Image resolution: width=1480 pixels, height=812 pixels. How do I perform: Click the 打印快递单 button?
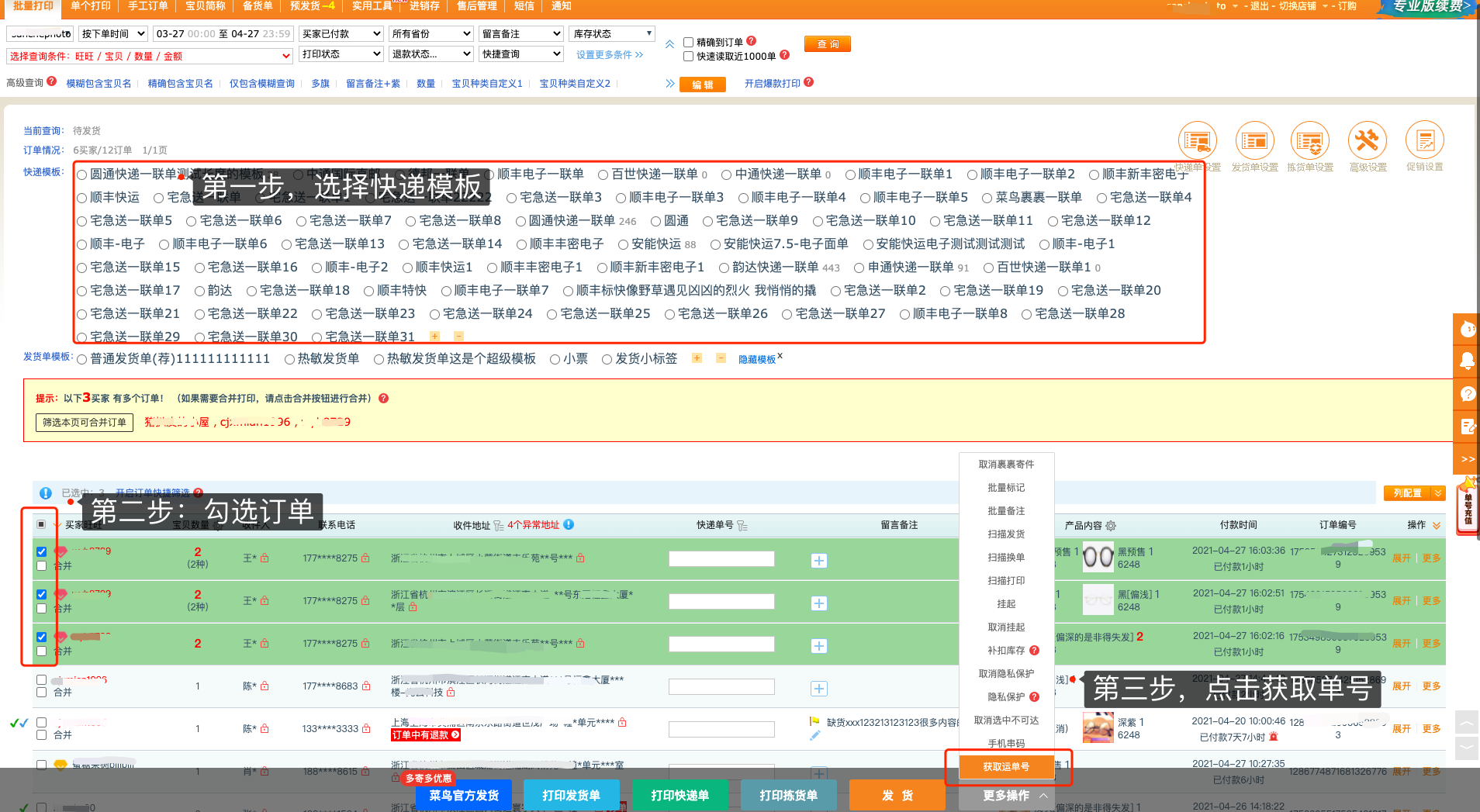coord(679,796)
